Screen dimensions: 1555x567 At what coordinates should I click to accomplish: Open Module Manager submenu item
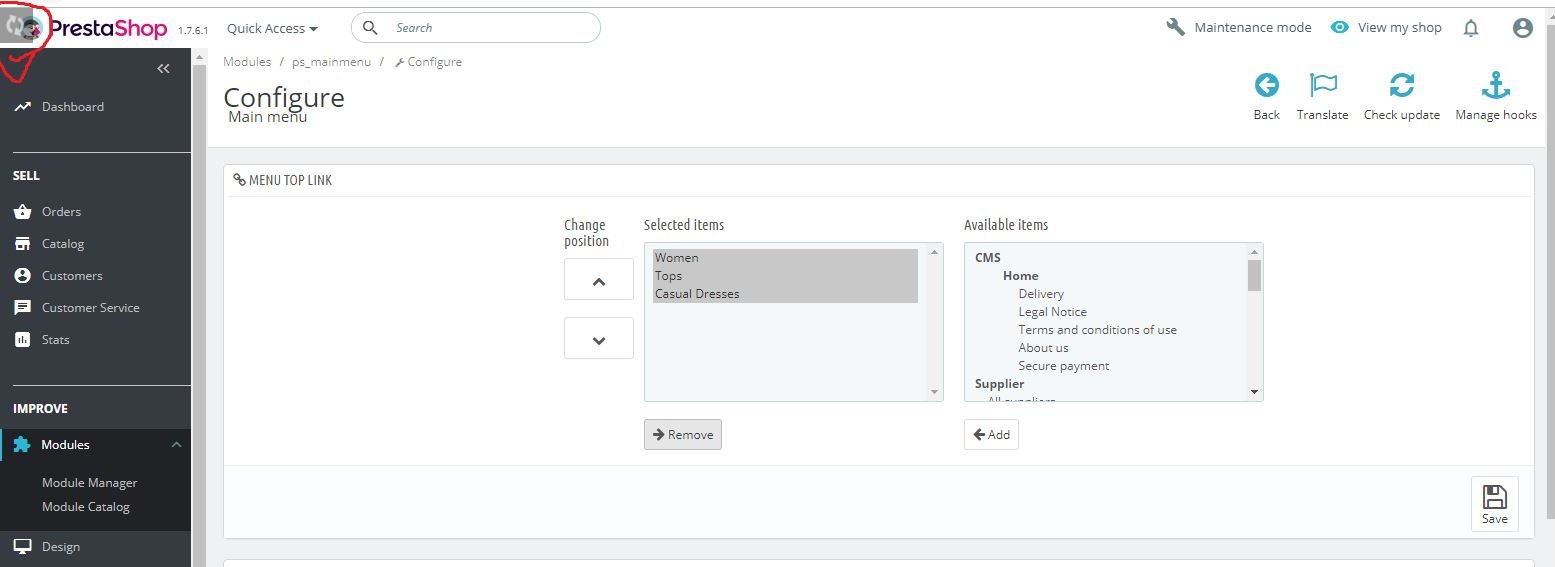tap(90, 483)
